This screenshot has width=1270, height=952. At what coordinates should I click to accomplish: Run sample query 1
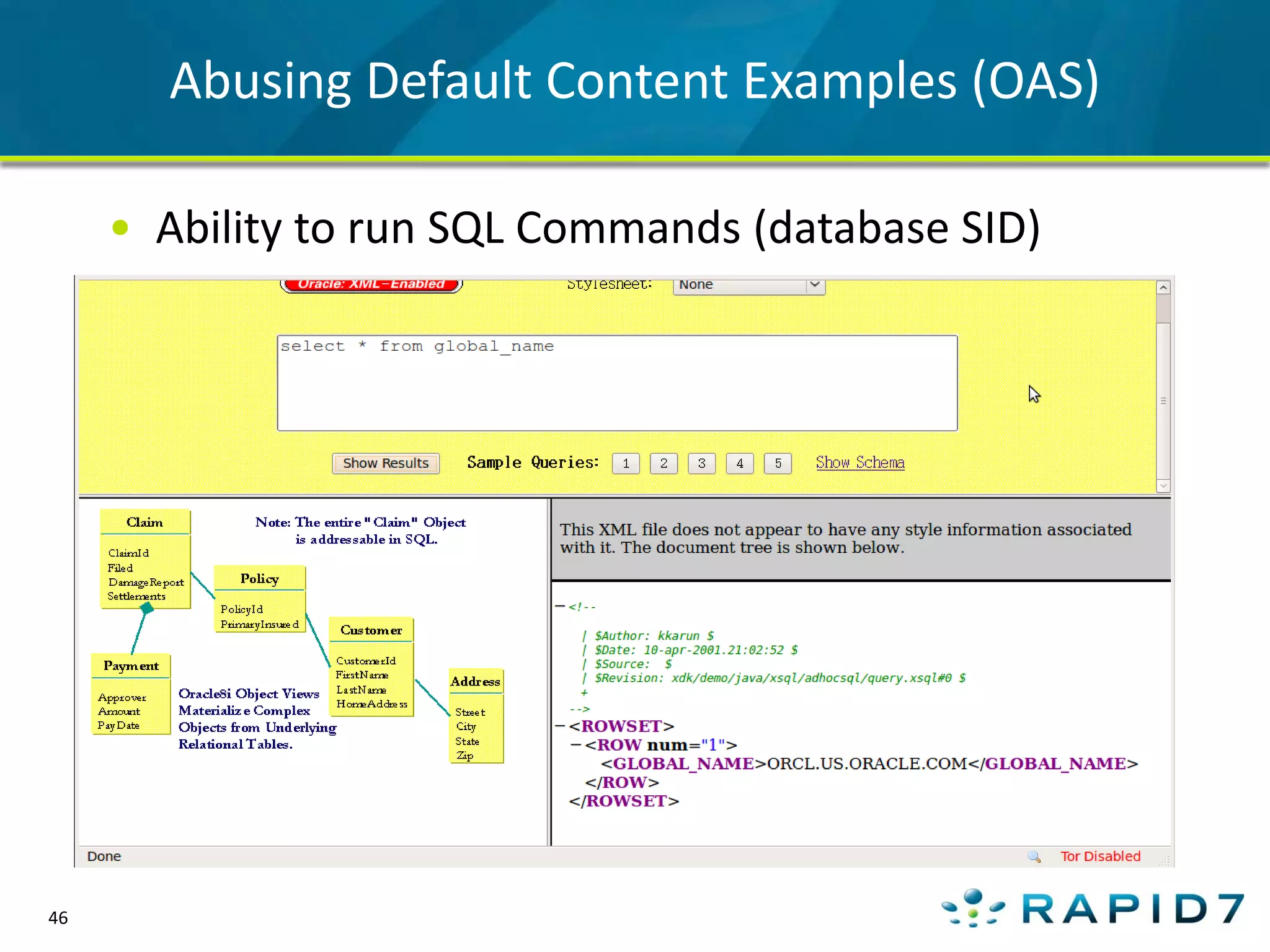626,463
